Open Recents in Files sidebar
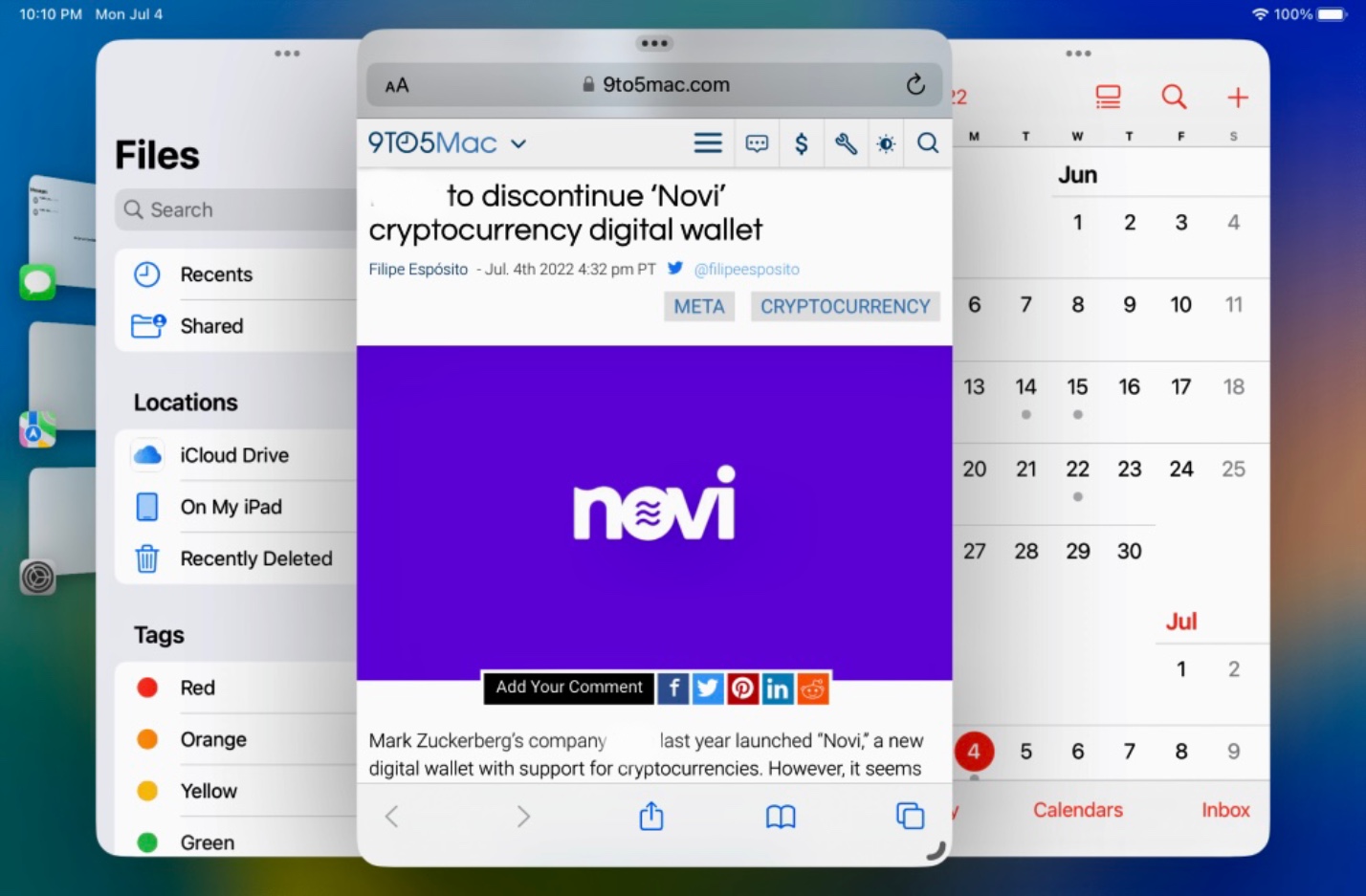 pos(236,274)
